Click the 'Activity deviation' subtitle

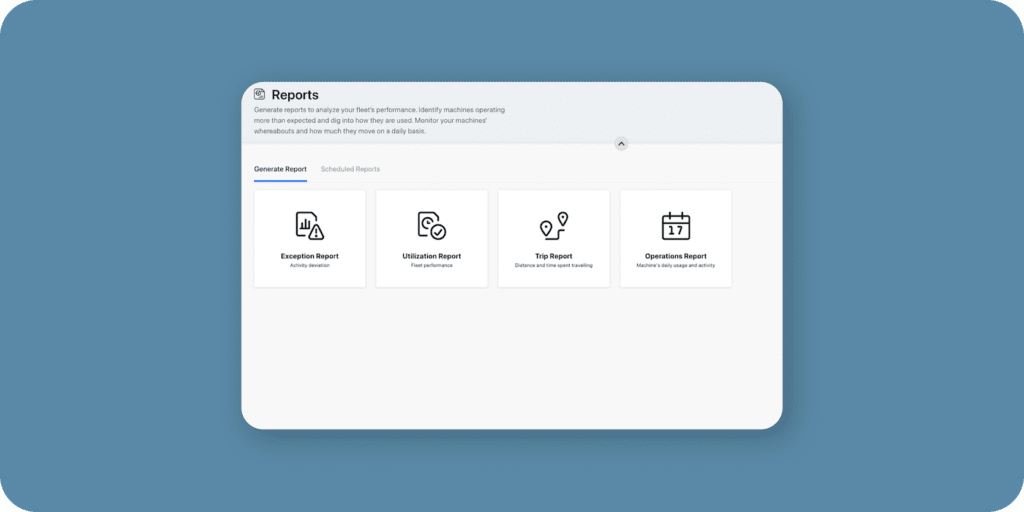(310, 266)
